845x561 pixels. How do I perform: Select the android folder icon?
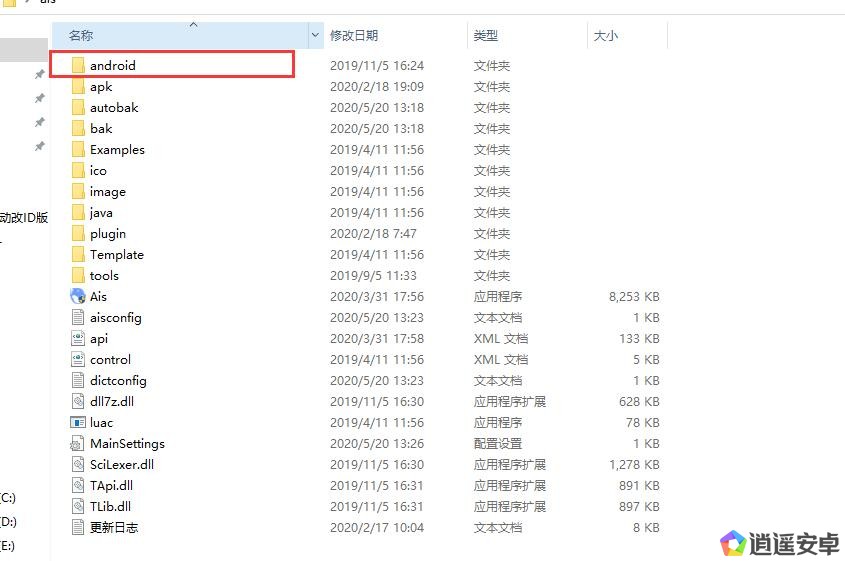(x=79, y=65)
